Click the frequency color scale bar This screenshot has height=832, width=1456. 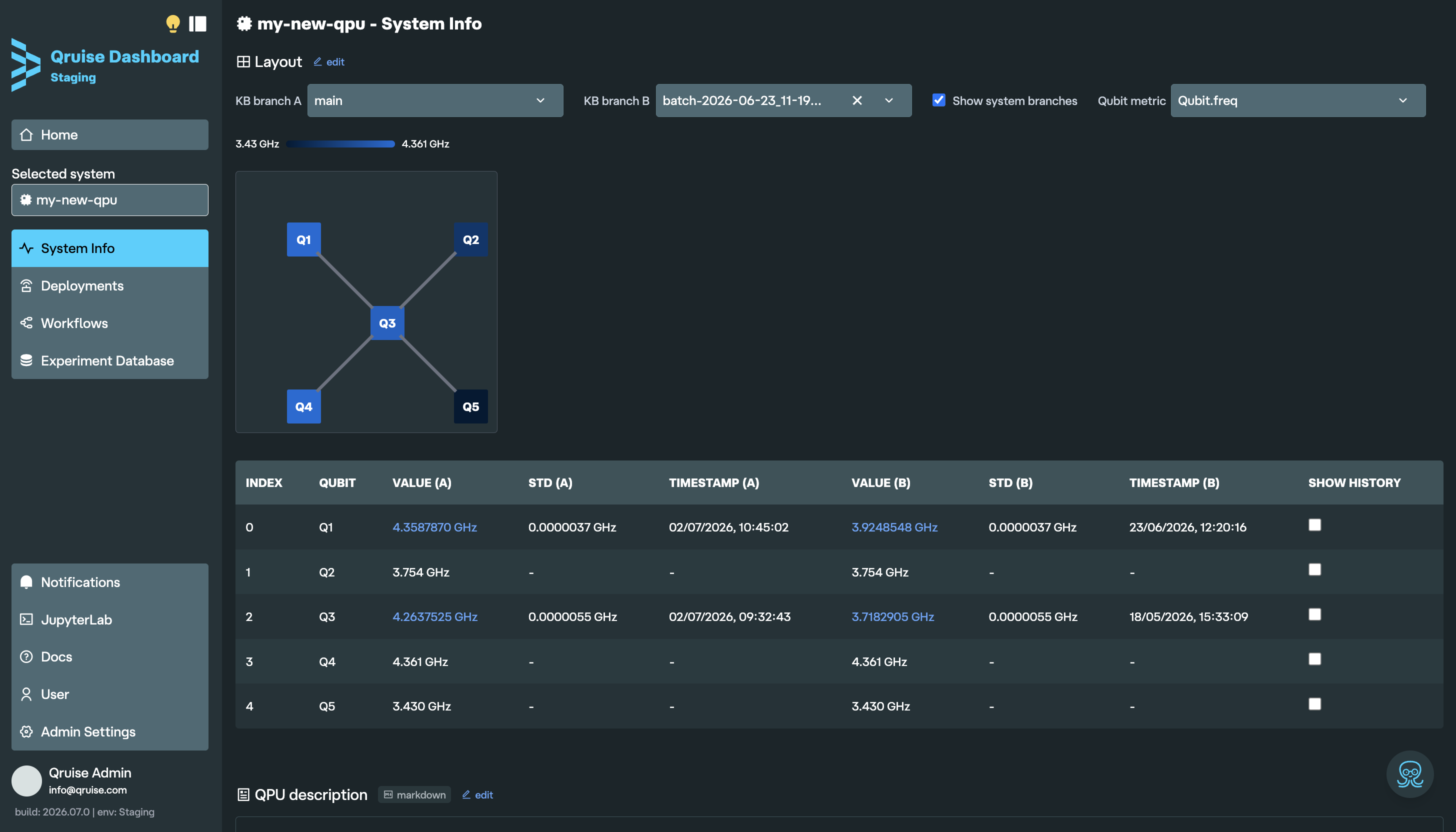[340, 144]
